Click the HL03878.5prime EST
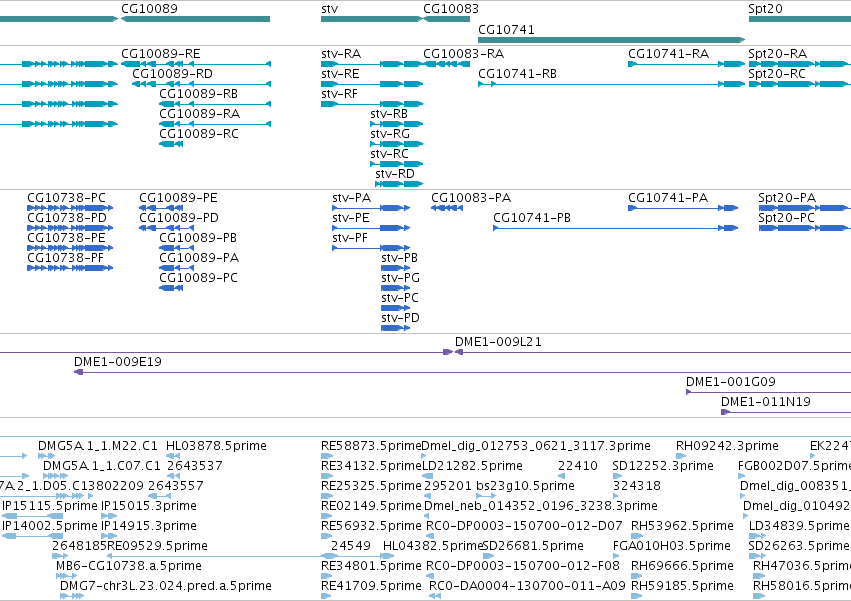 pyautogui.click(x=174, y=456)
